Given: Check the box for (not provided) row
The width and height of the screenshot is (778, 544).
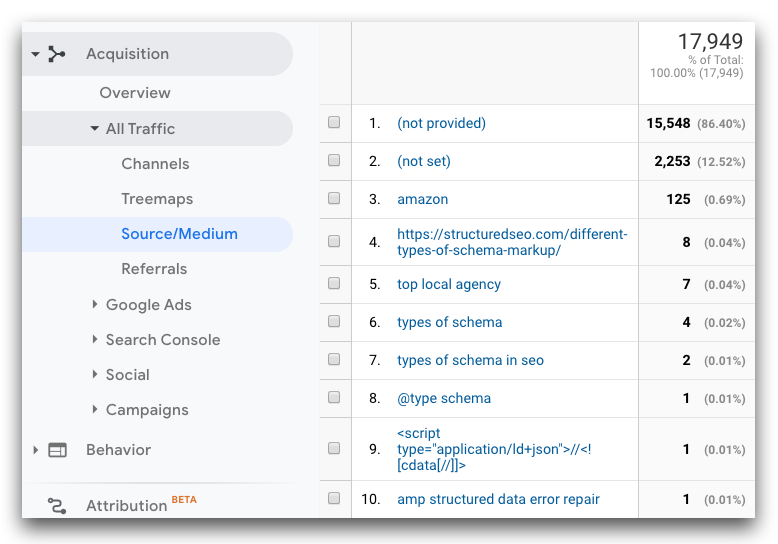Looking at the screenshot, I should tap(334, 123).
